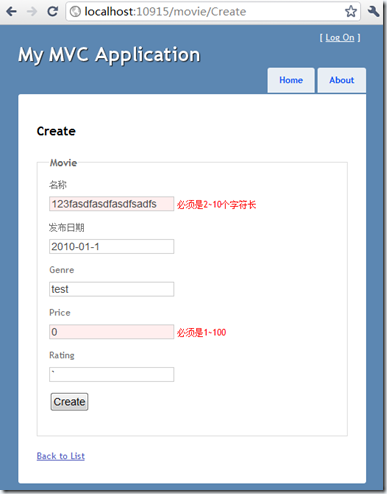Focus the address bar showing localhost:10915/movie/Create
Image resolution: width=387 pixels, height=494 pixels.
[x=213, y=12]
